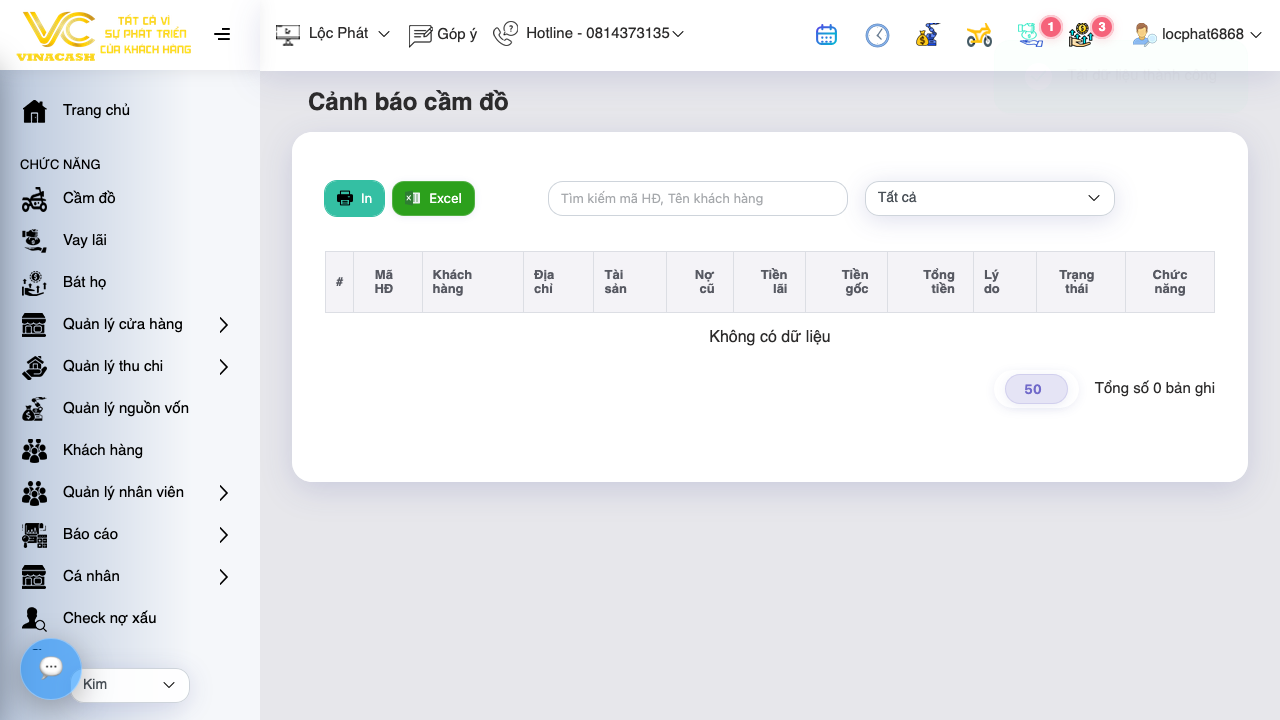Click the Quản lý thu chi icon
Screen dimensions: 1280x720
click(x=35, y=367)
